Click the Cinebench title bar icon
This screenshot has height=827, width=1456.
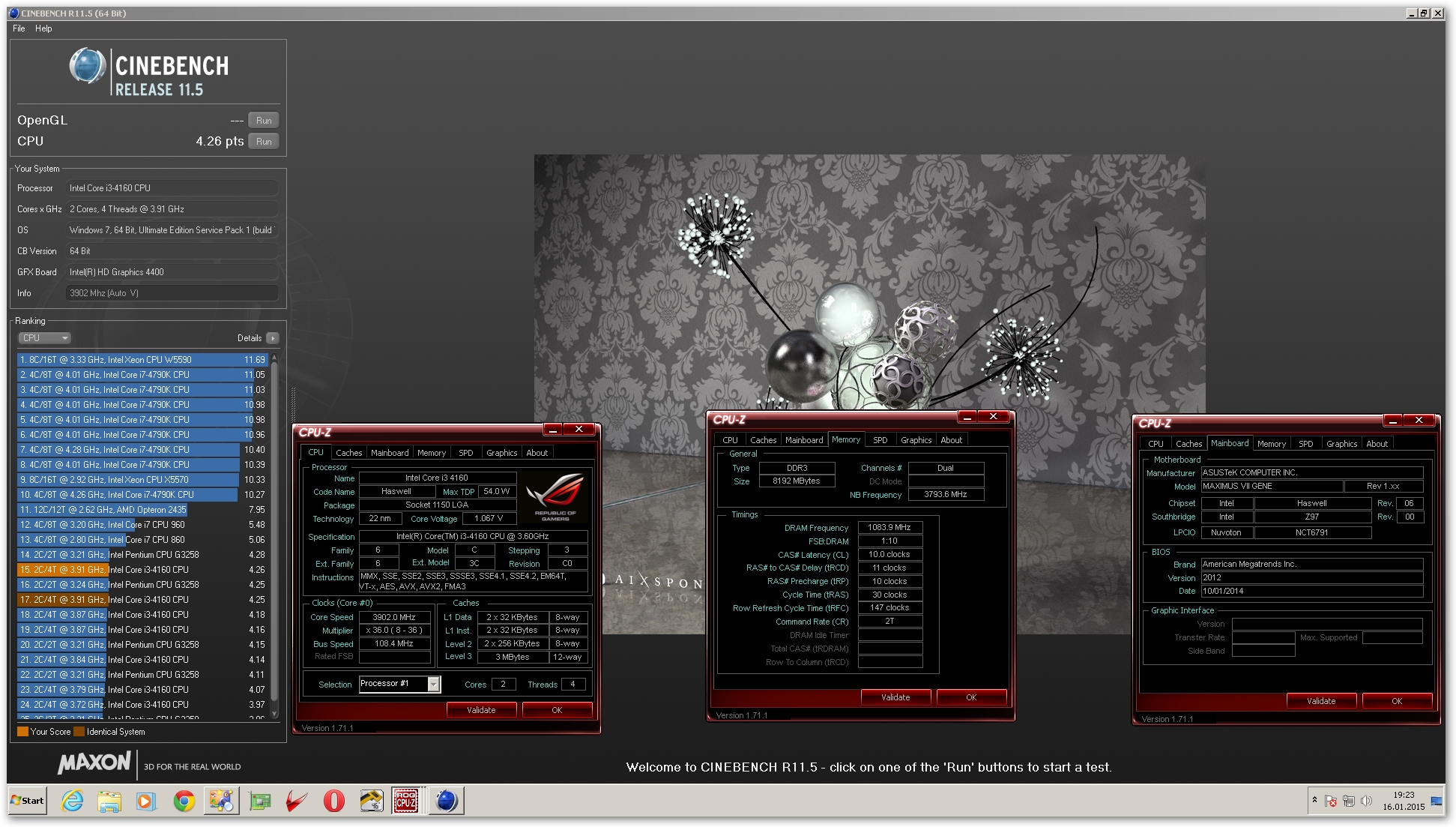[x=13, y=13]
